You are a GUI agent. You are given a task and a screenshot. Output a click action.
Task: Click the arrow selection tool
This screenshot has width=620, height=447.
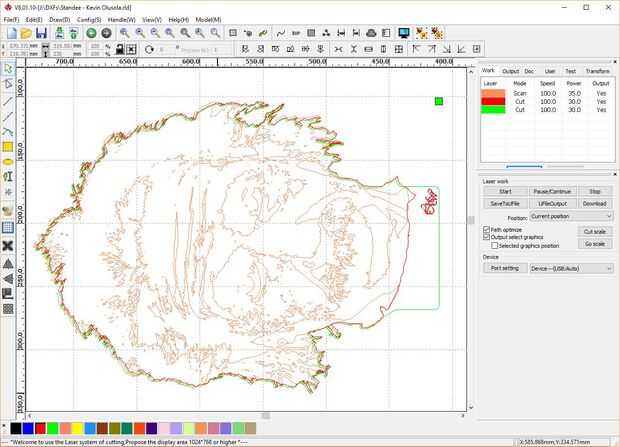click(8, 69)
